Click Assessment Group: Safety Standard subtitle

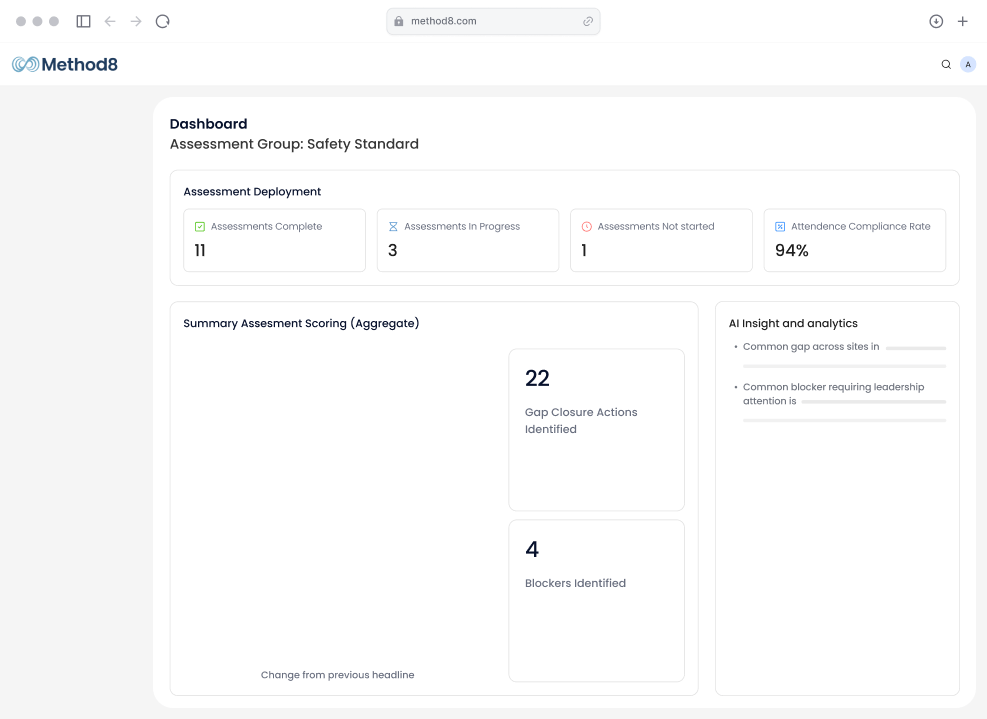point(294,144)
